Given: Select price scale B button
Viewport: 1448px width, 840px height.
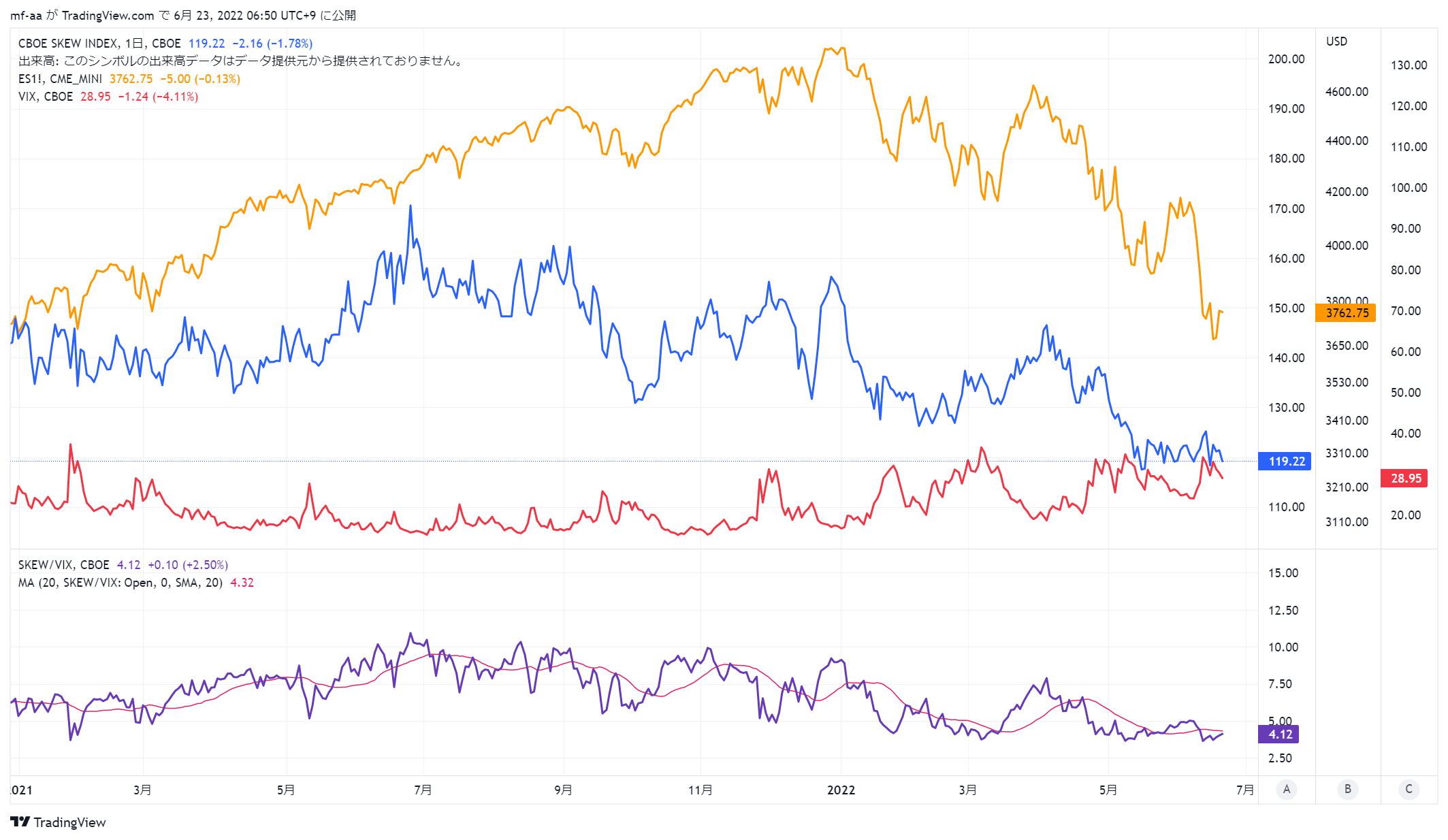Looking at the screenshot, I should click(1347, 789).
